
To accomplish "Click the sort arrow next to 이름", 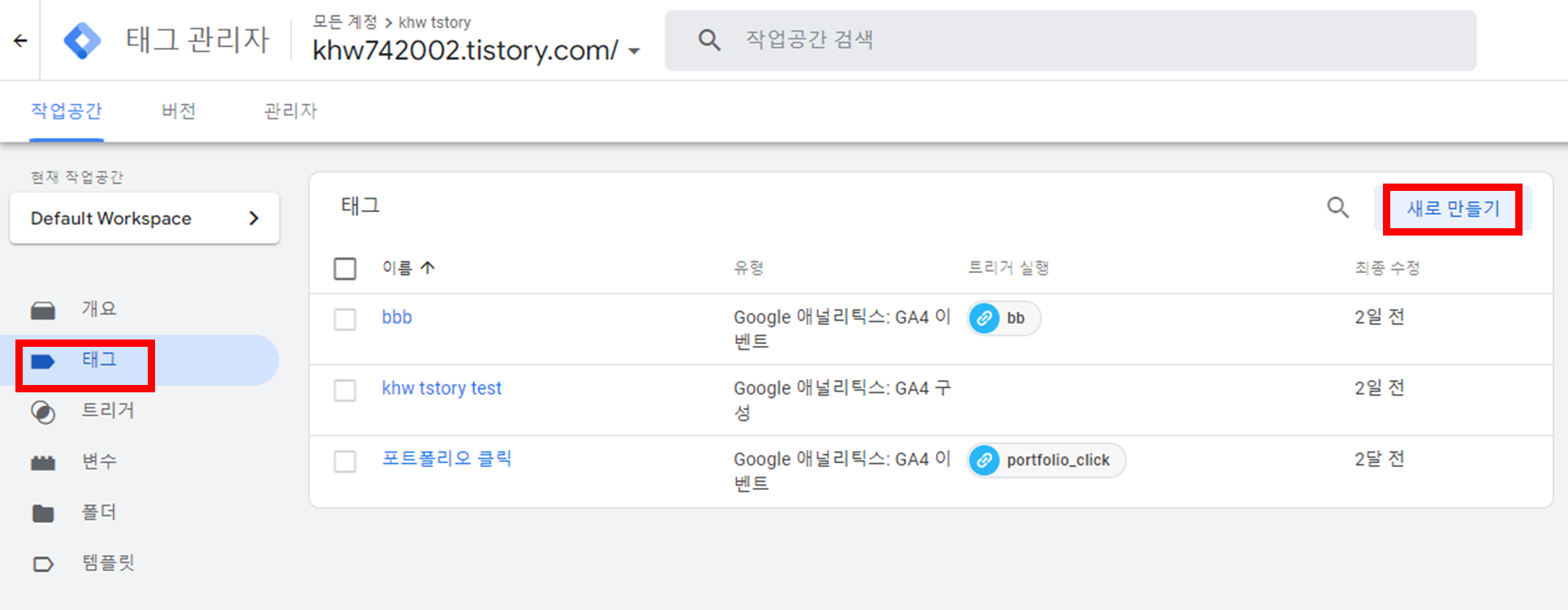I will 428,267.
